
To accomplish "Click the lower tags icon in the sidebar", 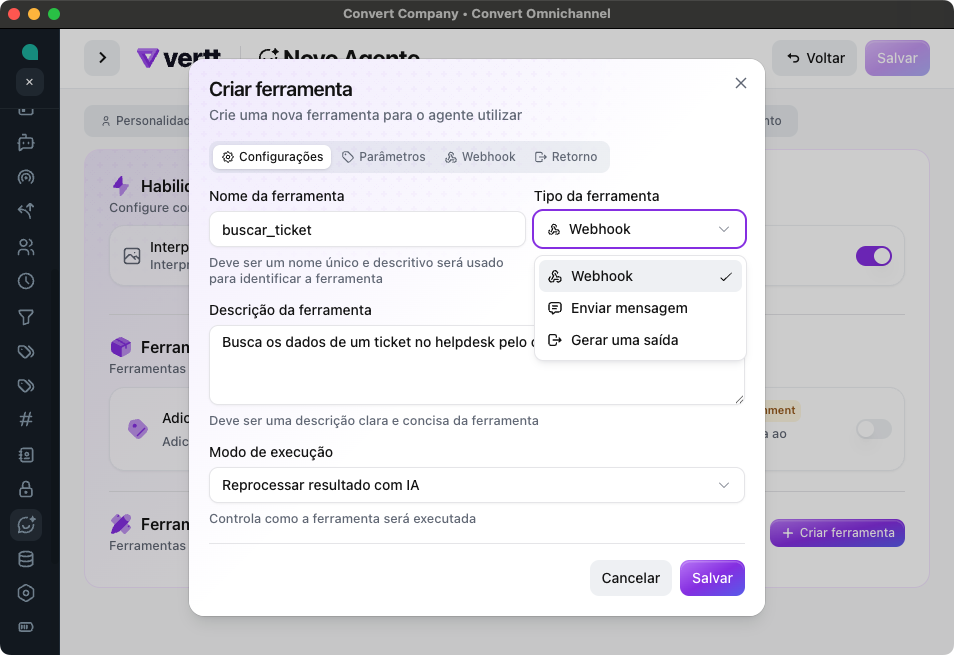I will click(26, 386).
